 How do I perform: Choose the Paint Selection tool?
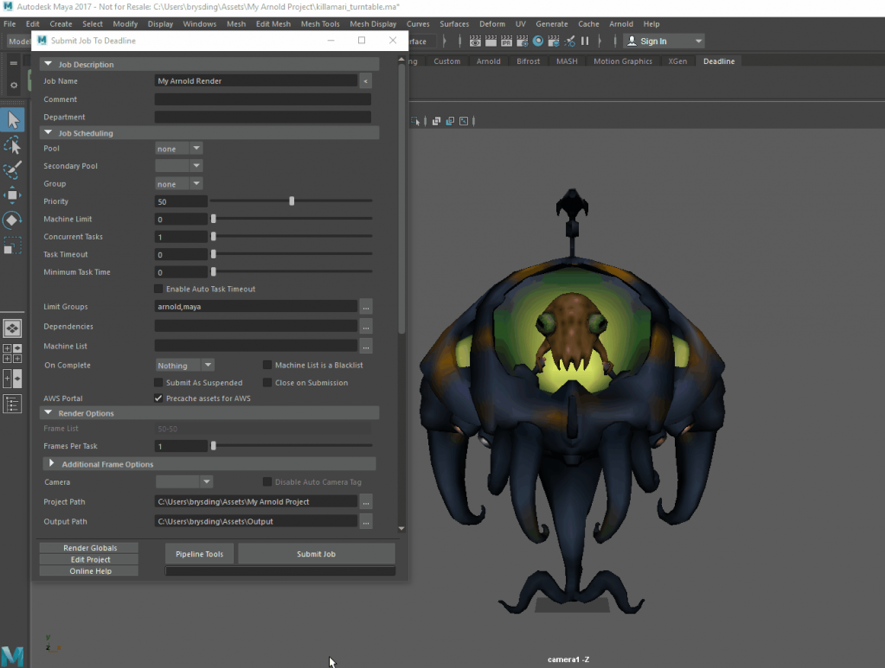pyautogui.click(x=12, y=171)
